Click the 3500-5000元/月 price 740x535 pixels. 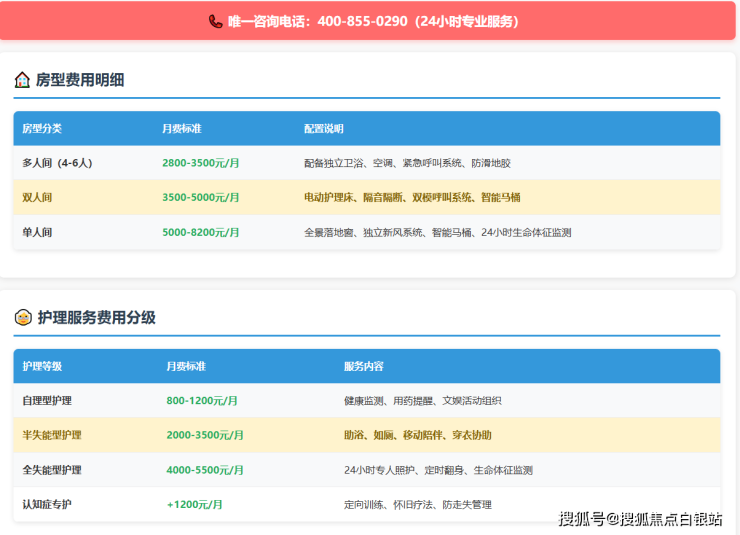tap(201, 198)
